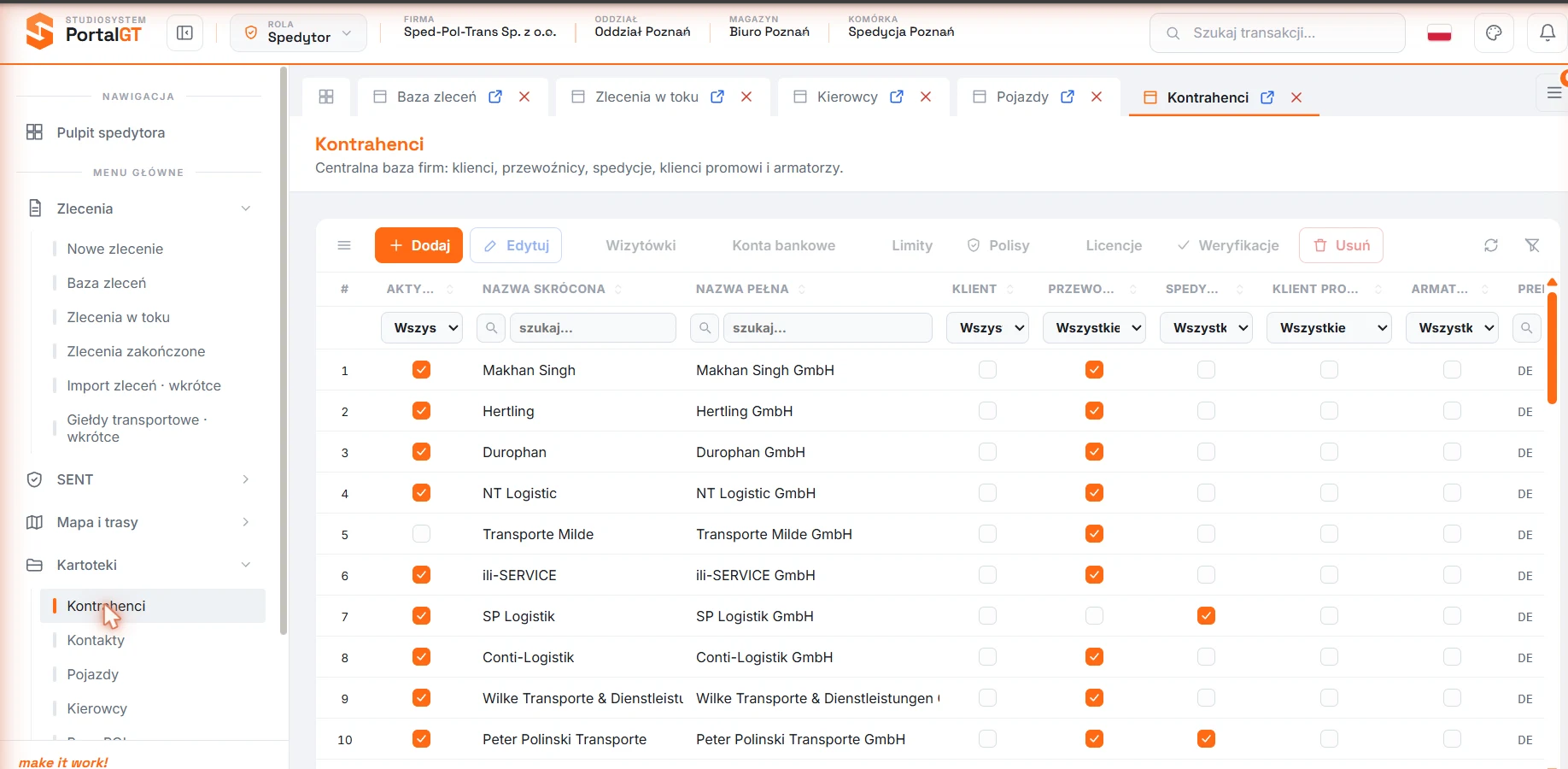Image resolution: width=1568 pixels, height=769 pixels.
Task: Open Kierowcy tab in new window
Action: (897, 97)
